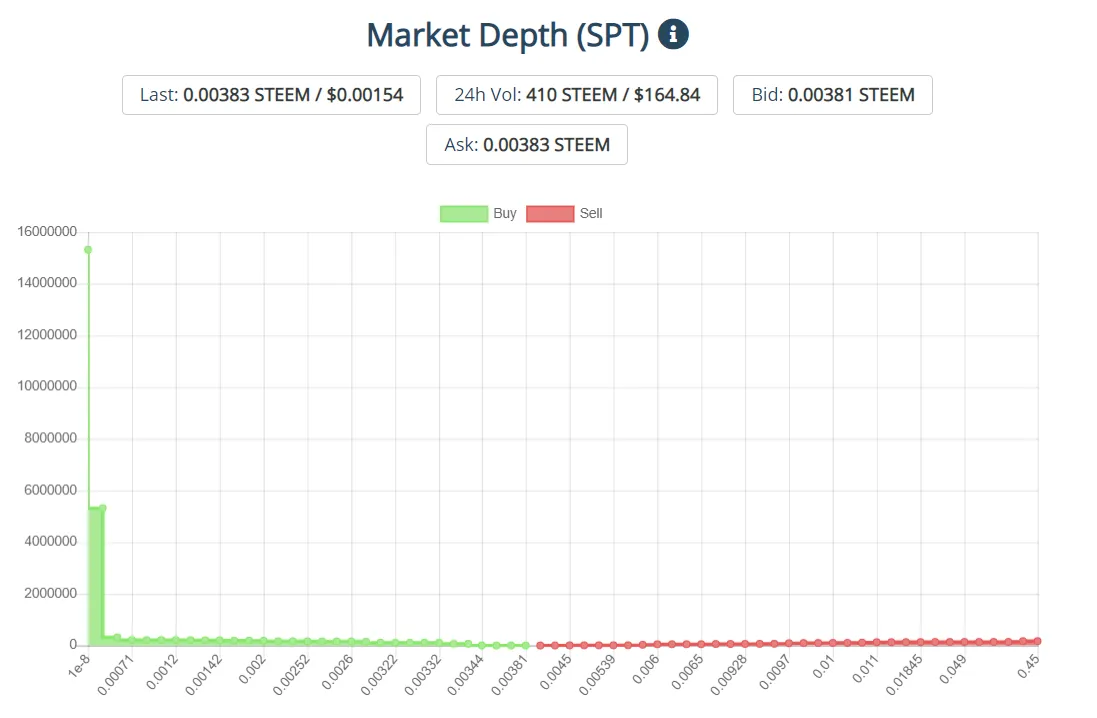Click the info icon beside Market Depth title

[x=673, y=35]
